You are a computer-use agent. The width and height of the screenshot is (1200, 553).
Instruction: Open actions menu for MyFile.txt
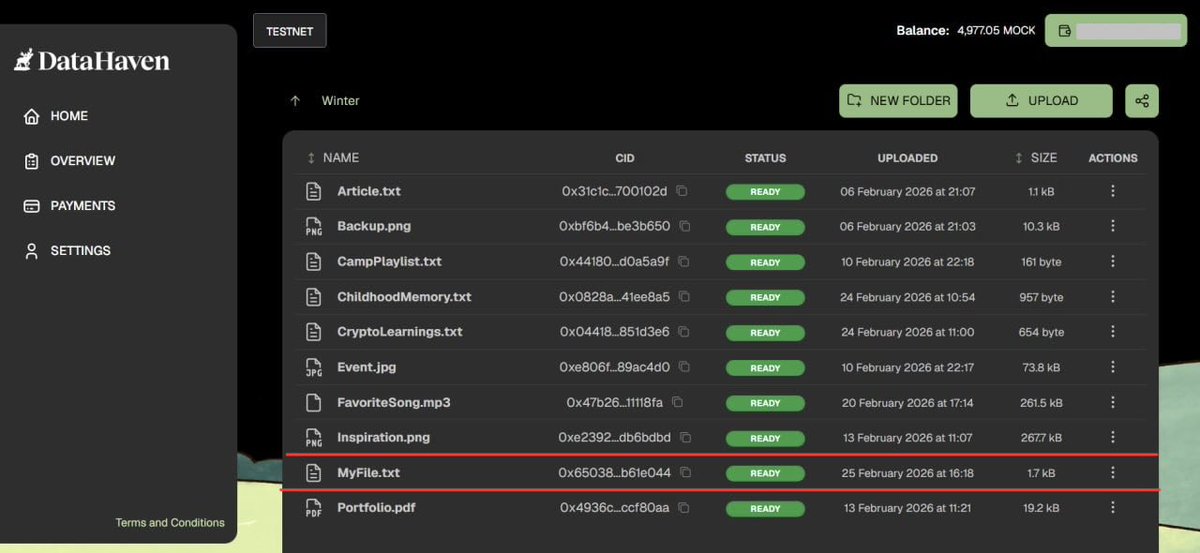[x=1113, y=473]
